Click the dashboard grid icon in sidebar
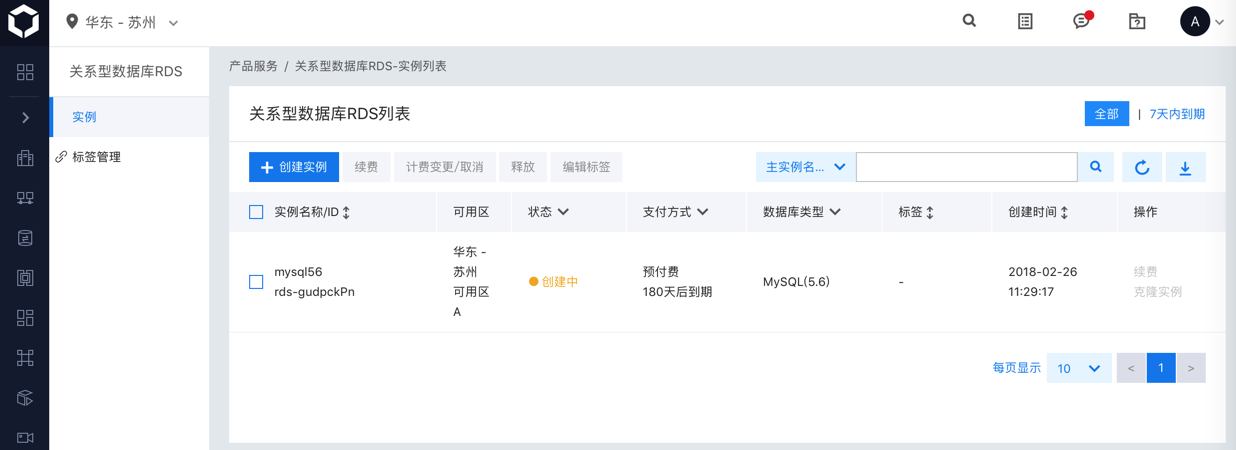The image size is (1236, 450). pyautogui.click(x=25, y=72)
